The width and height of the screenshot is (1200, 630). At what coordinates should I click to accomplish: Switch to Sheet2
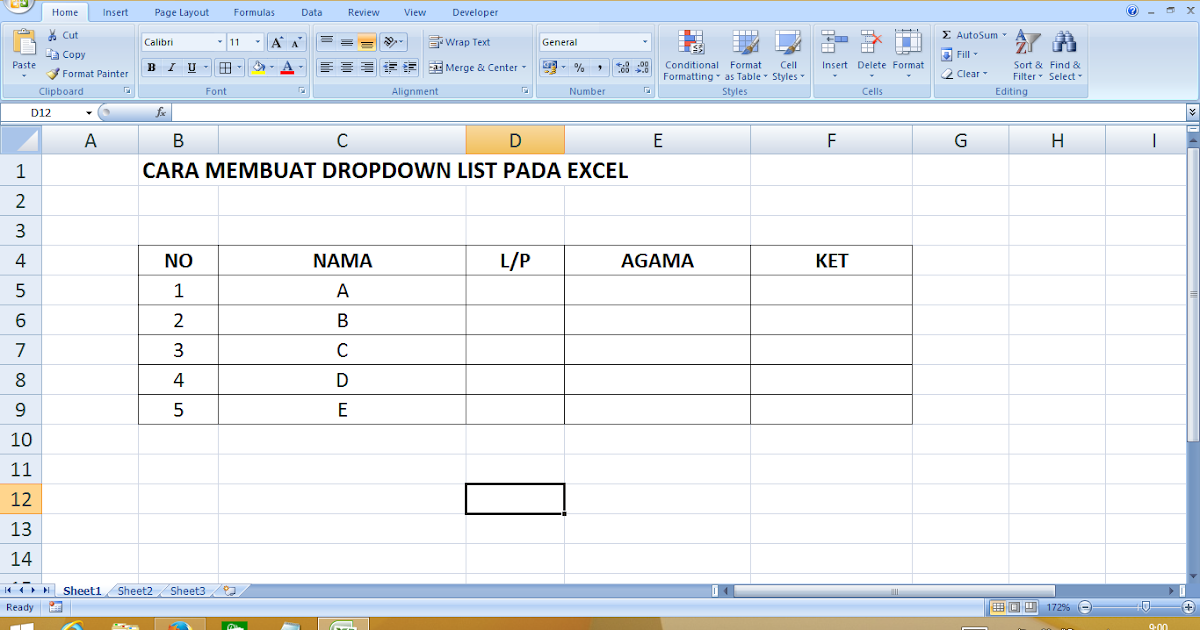(x=133, y=590)
